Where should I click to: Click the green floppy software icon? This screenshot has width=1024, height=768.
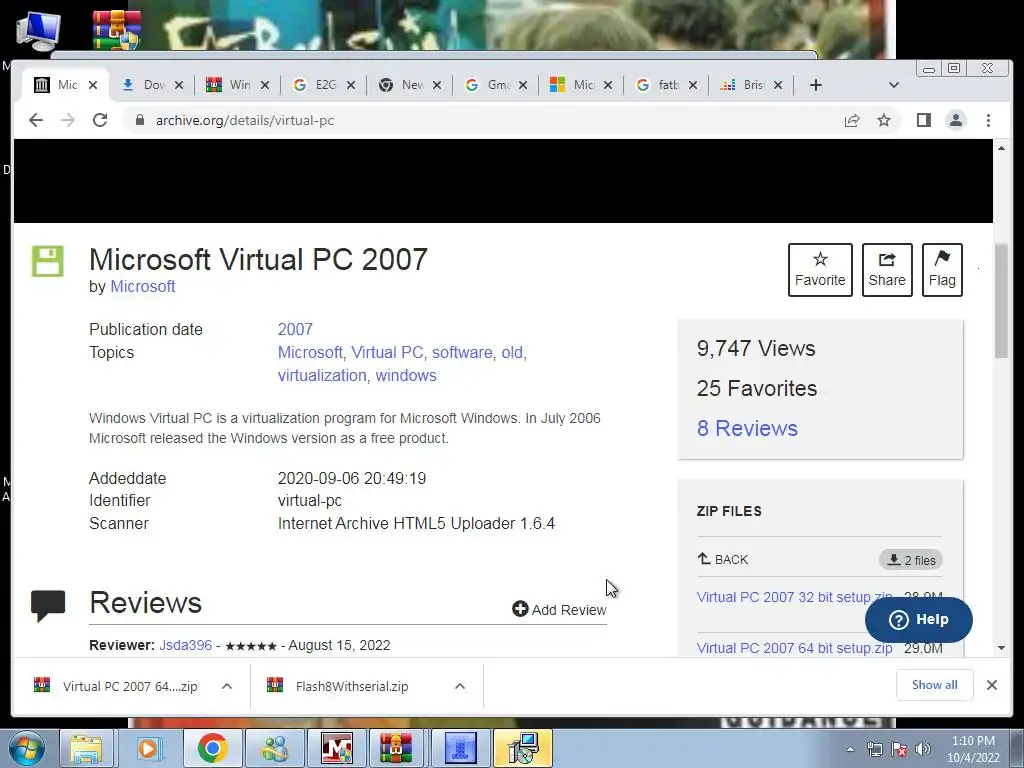pos(48,261)
